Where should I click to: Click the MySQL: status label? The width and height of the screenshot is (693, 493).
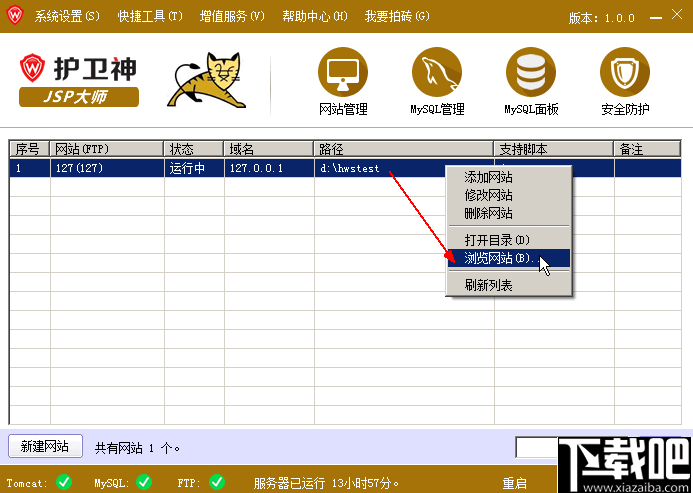click(x=111, y=483)
